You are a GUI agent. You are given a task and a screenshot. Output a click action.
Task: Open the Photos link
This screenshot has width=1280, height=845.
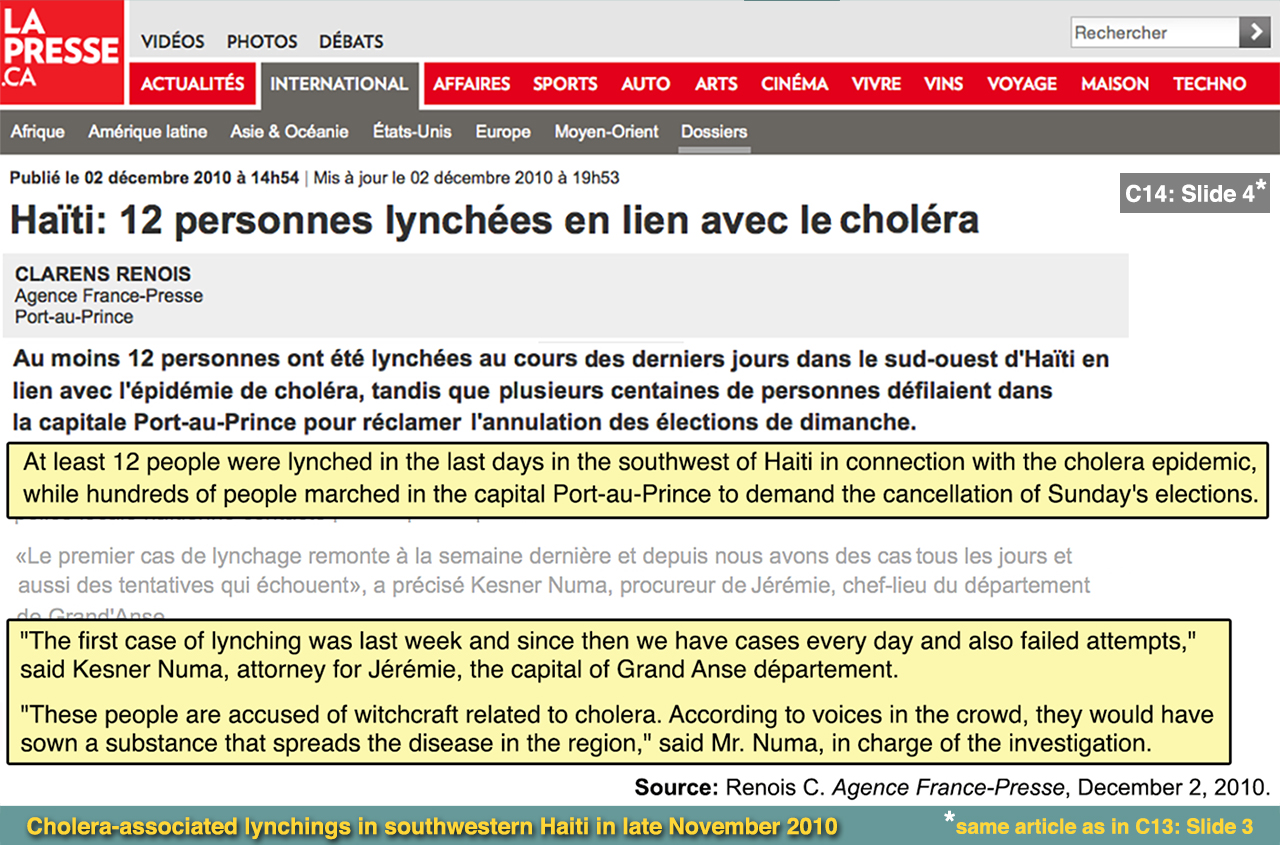[x=262, y=42]
